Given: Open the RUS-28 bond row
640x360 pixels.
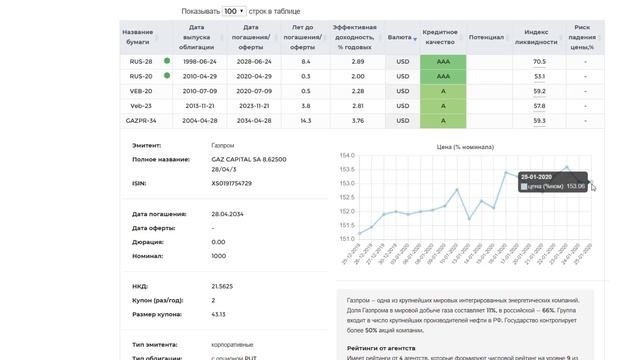Looking at the screenshot, I should click(362, 62).
